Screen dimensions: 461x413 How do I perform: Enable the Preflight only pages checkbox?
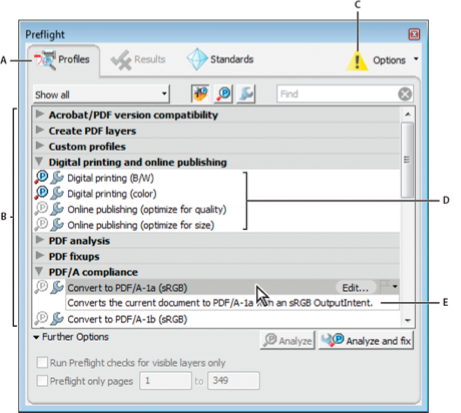(x=42, y=380)
